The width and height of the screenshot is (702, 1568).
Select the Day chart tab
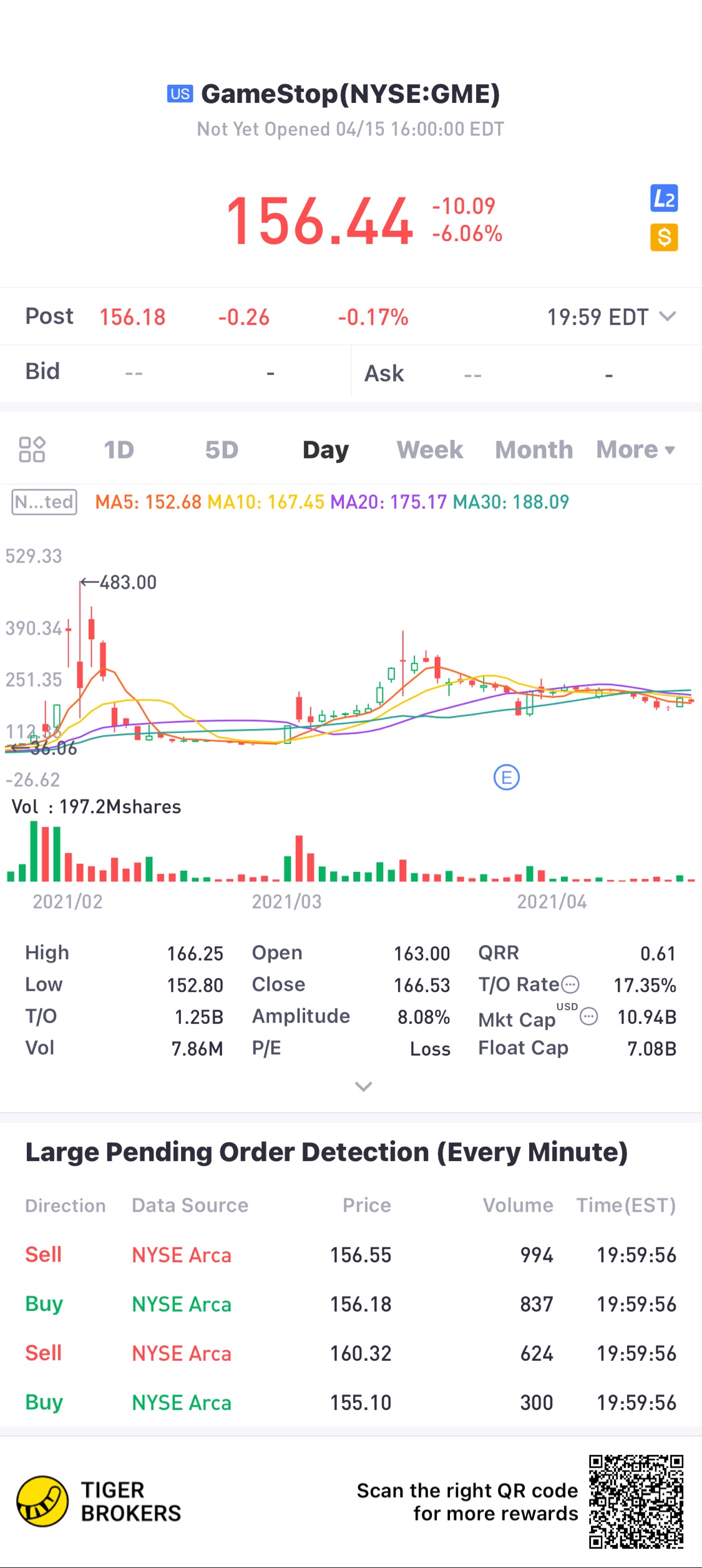[x=326, y=449]
